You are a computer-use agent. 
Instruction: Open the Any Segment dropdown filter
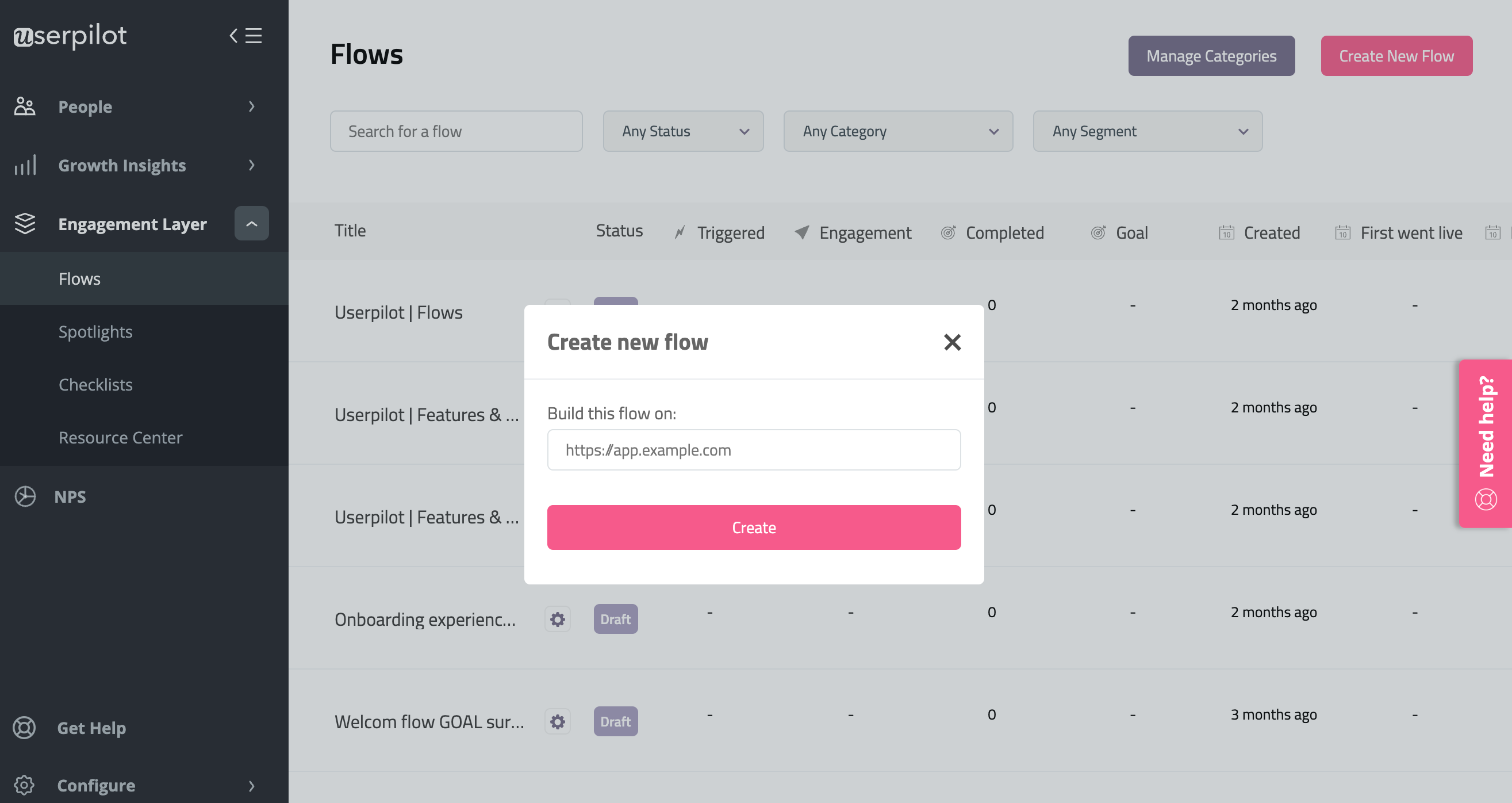pos(1147,131)
